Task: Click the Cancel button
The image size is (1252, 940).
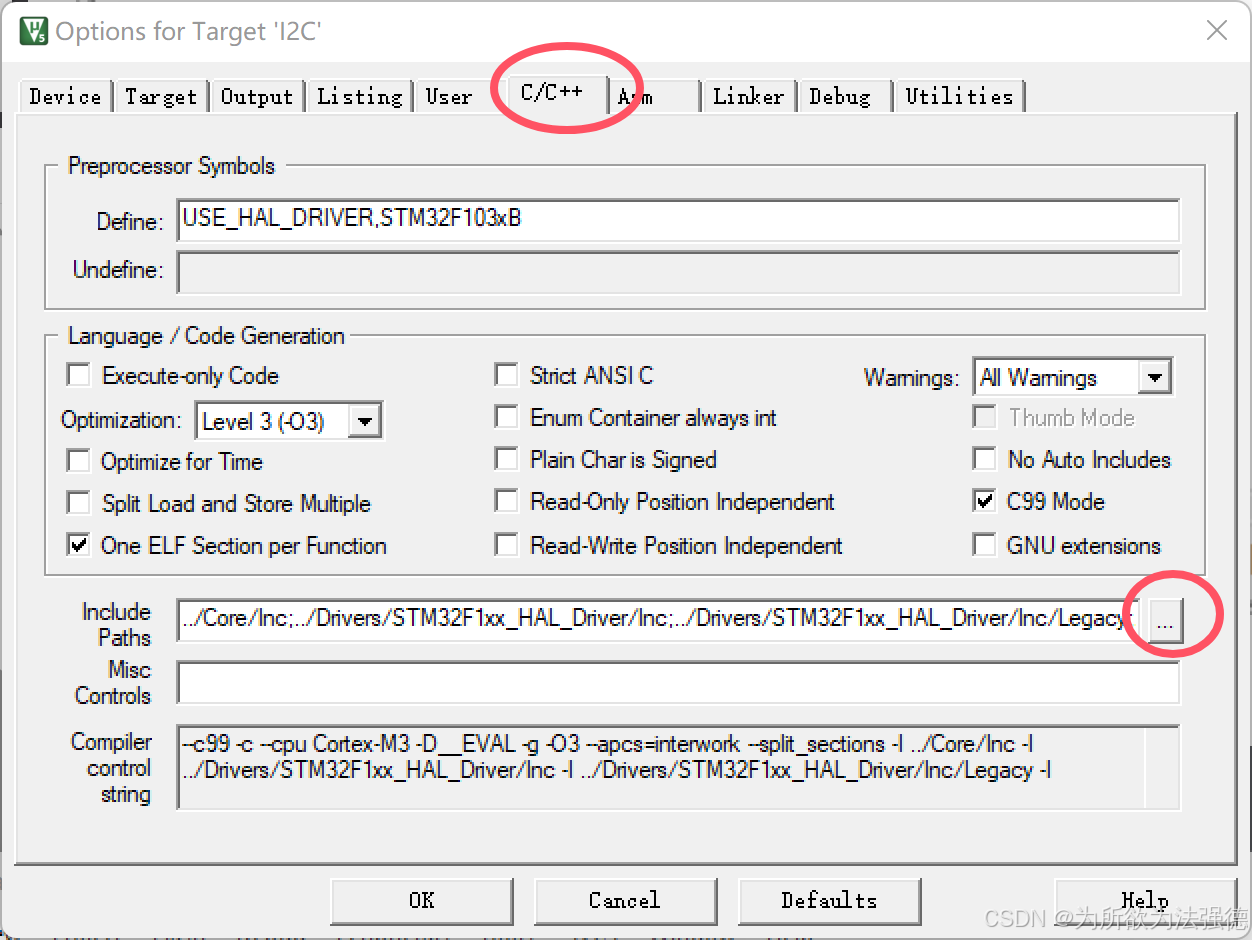Action: (625, 900)
